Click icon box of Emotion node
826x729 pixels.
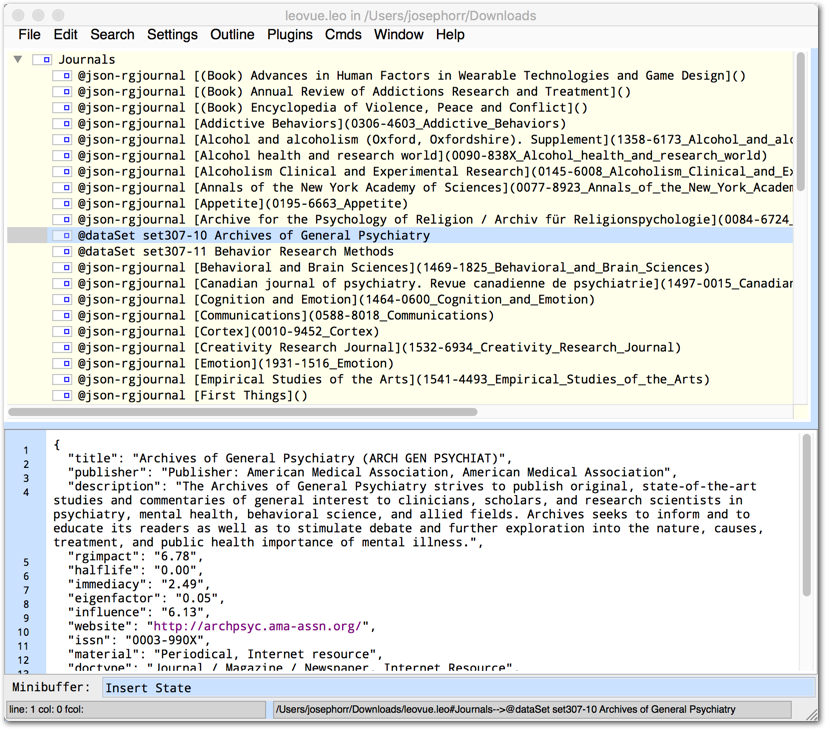click(x=62, y=363)
